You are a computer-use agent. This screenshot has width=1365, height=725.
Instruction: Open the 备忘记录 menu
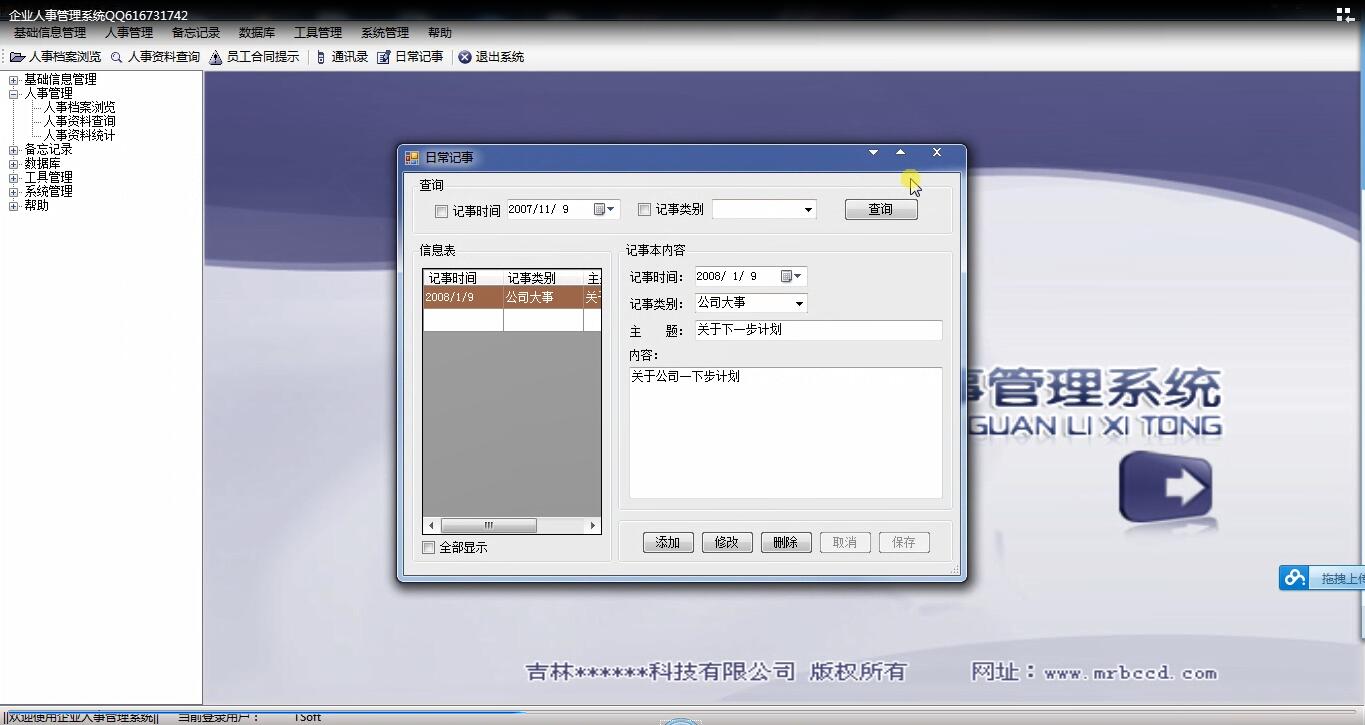pos(196,33)
